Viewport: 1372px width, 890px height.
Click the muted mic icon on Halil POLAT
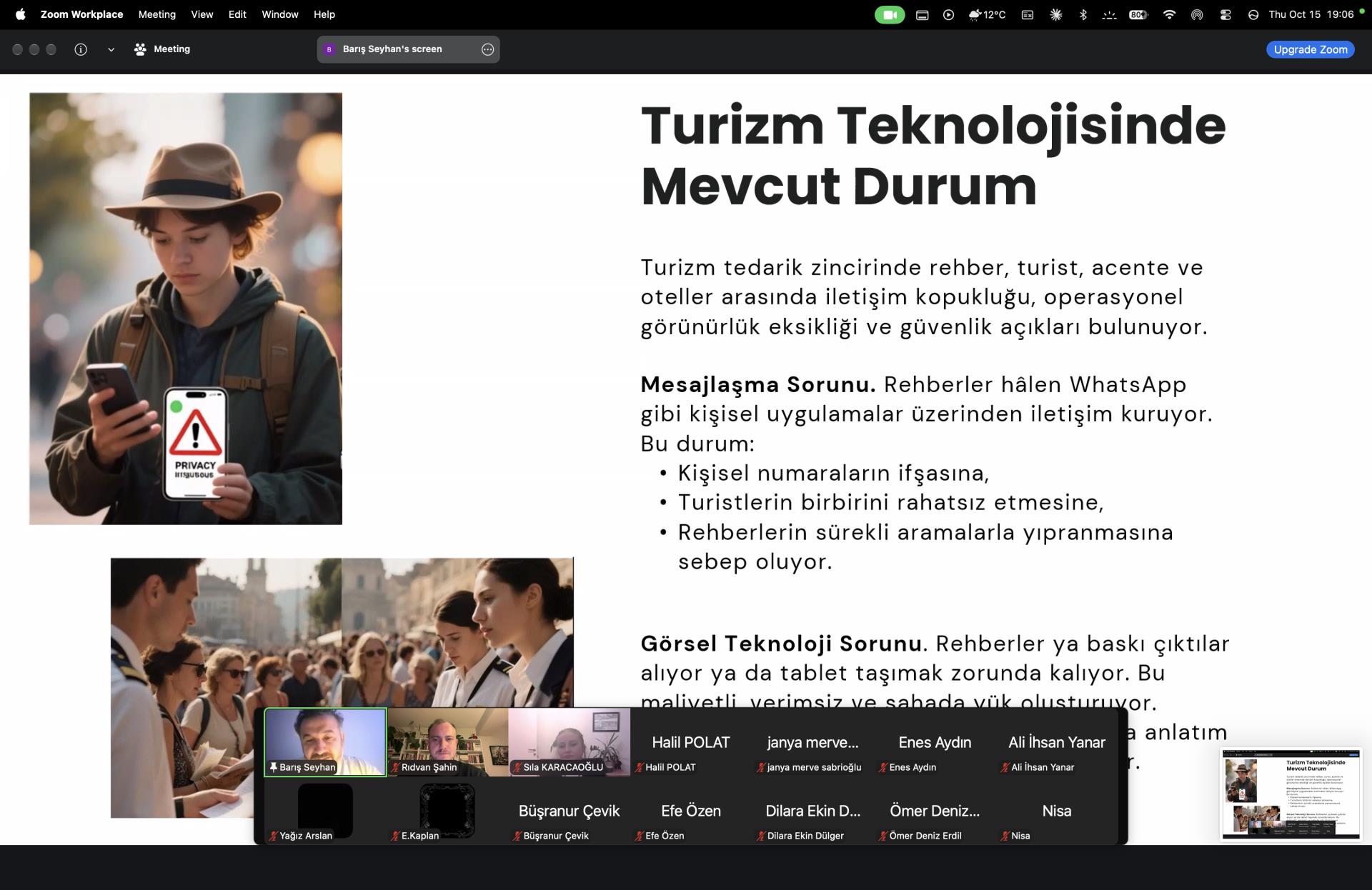(639, 767)
